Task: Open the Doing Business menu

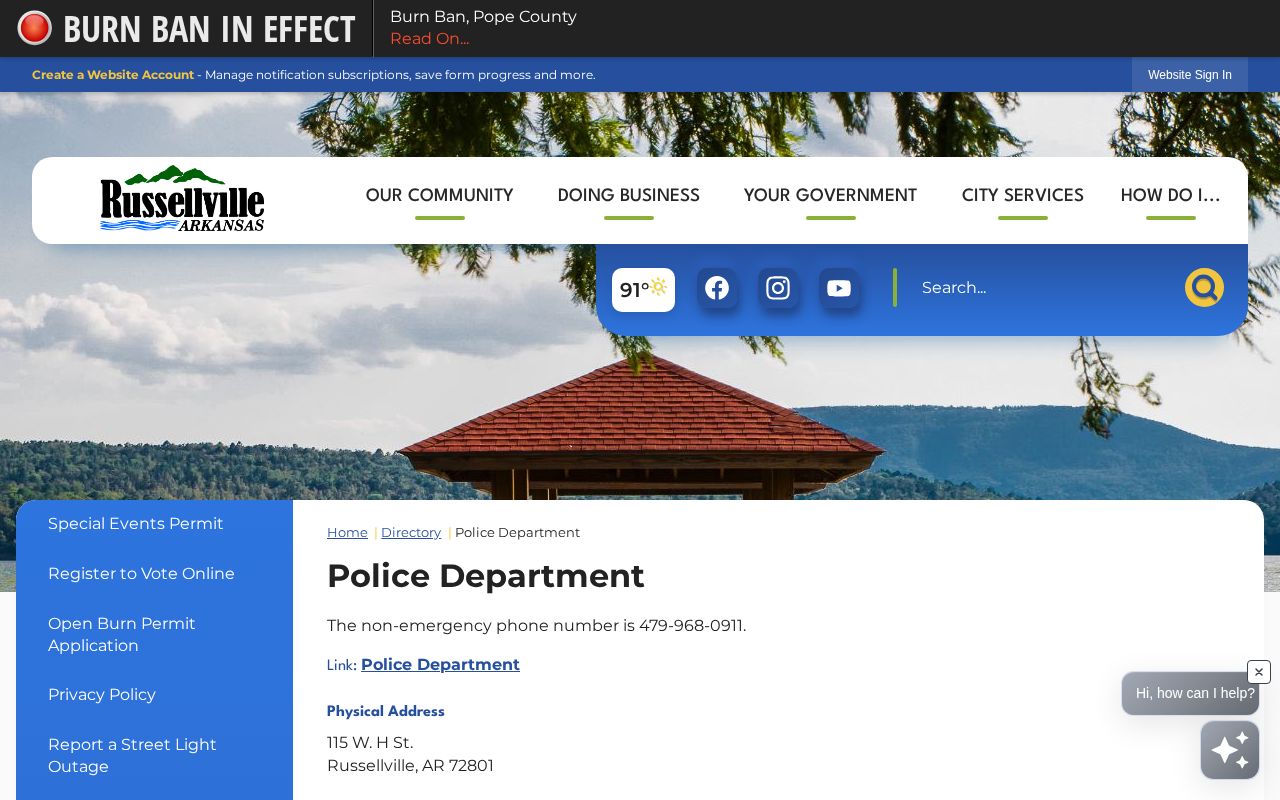Action: pyautogui.click(x=628, y=195)
